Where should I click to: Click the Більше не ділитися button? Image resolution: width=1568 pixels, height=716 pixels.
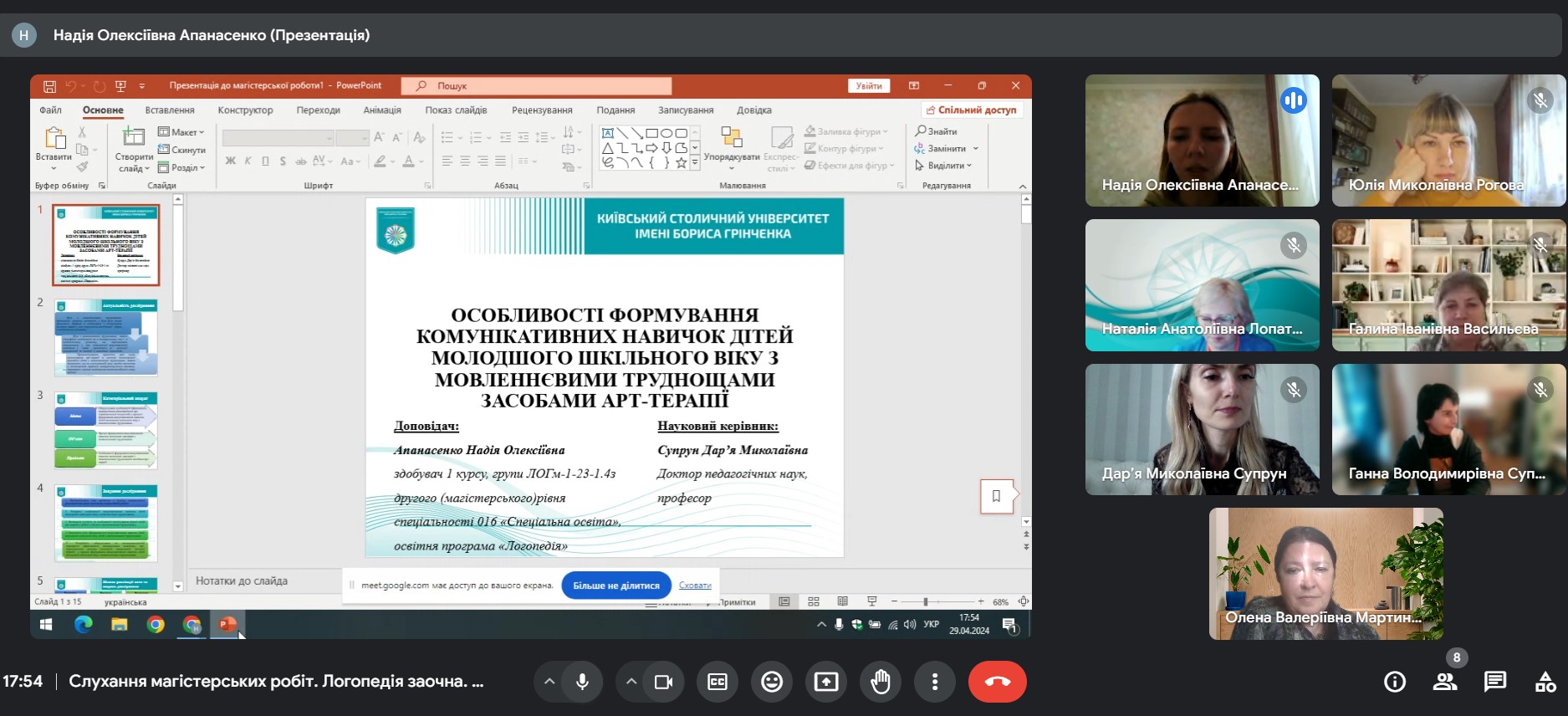tap(615, 586)
